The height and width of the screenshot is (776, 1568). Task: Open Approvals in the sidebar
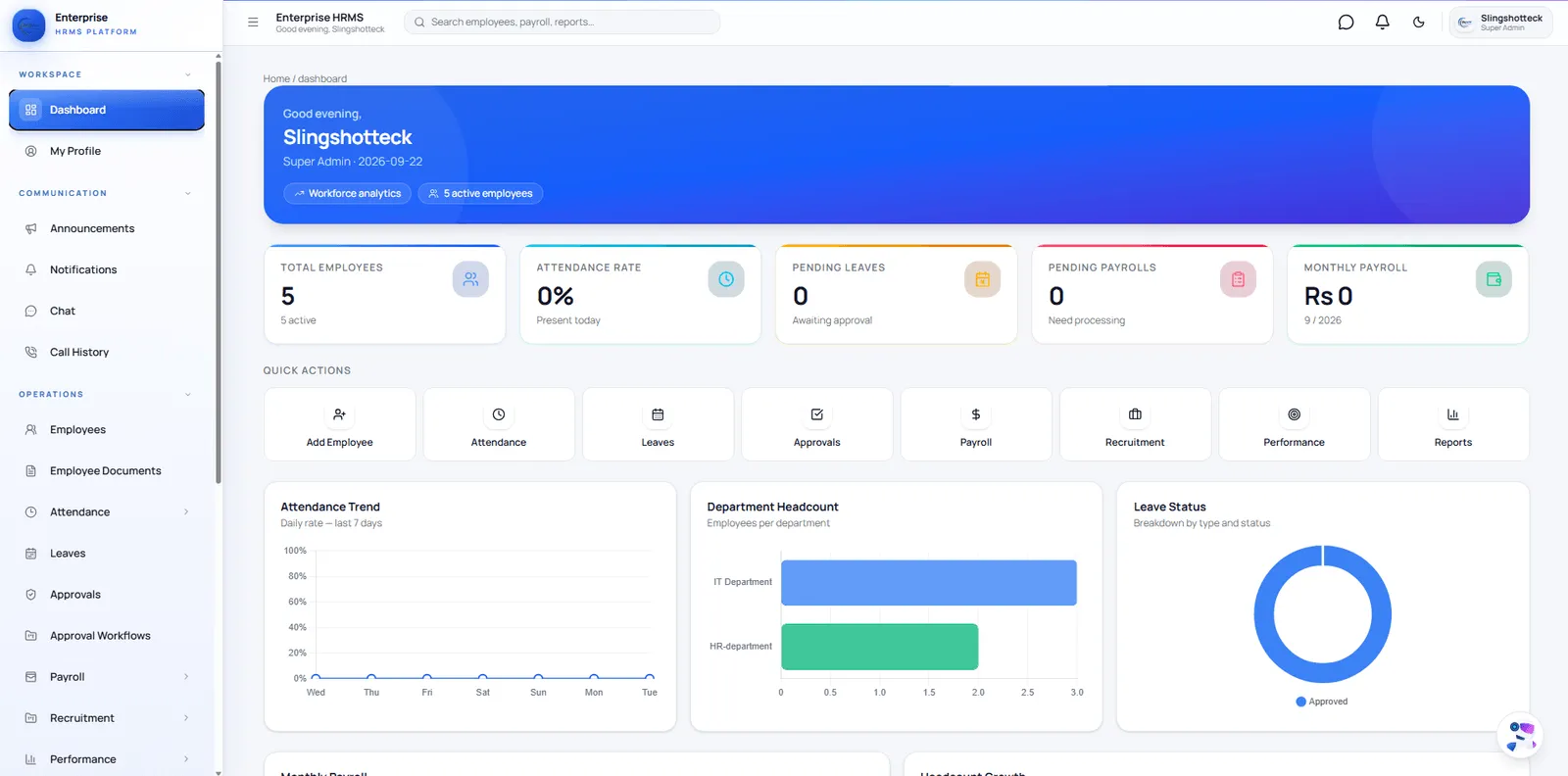pyautogui.click(x=107, y=594)
